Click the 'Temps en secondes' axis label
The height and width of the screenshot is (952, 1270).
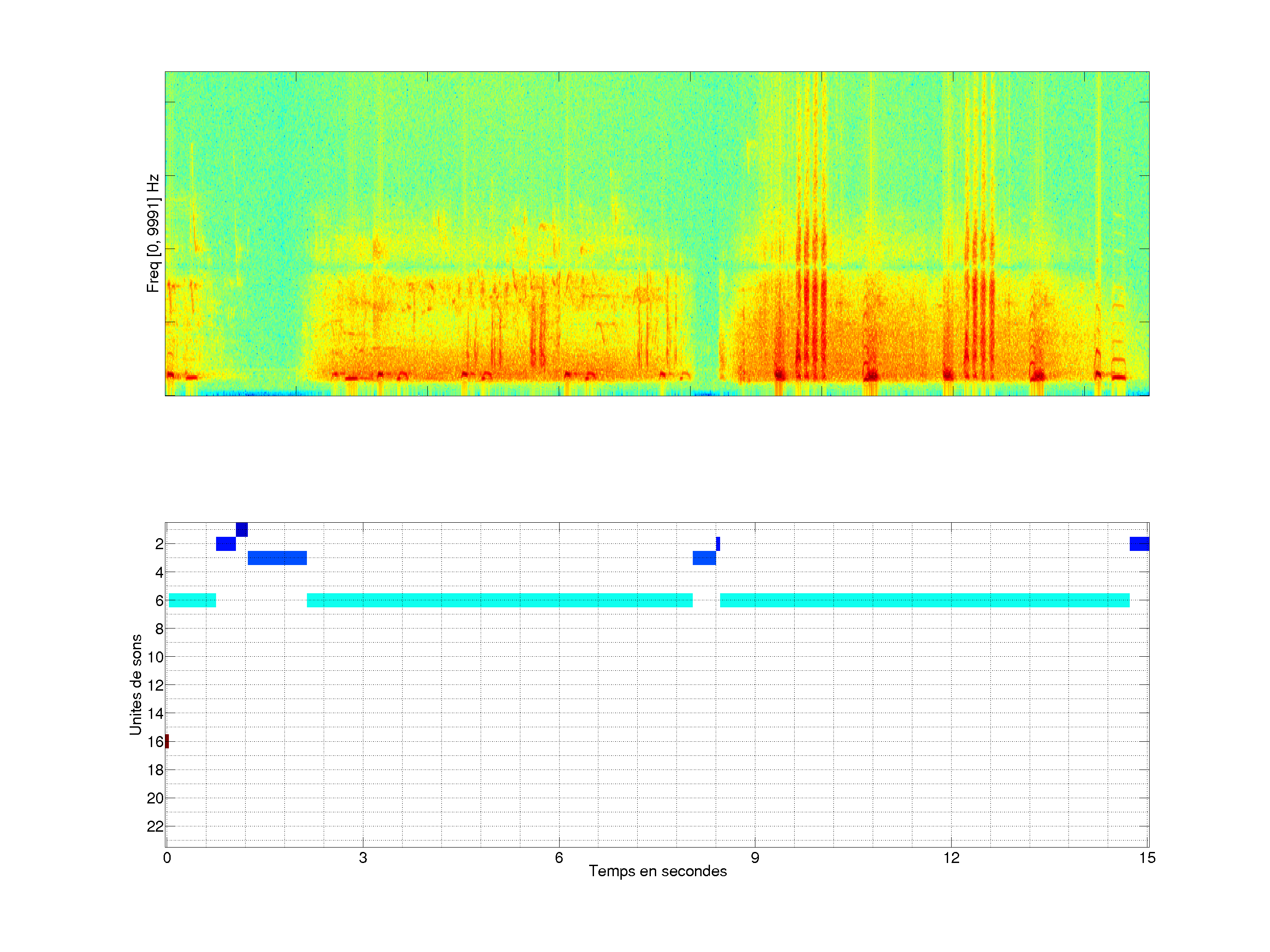point(657,871)
